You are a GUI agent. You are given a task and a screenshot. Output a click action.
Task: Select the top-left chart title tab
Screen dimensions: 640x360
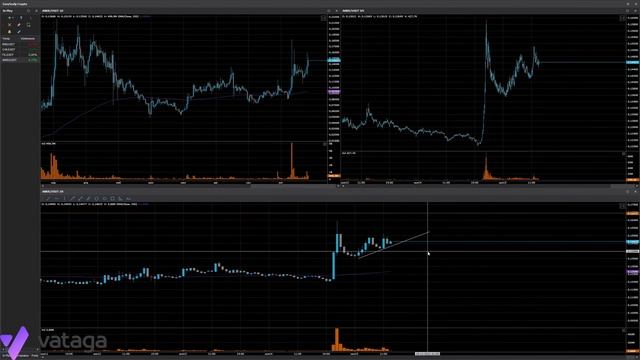(53, 11)
